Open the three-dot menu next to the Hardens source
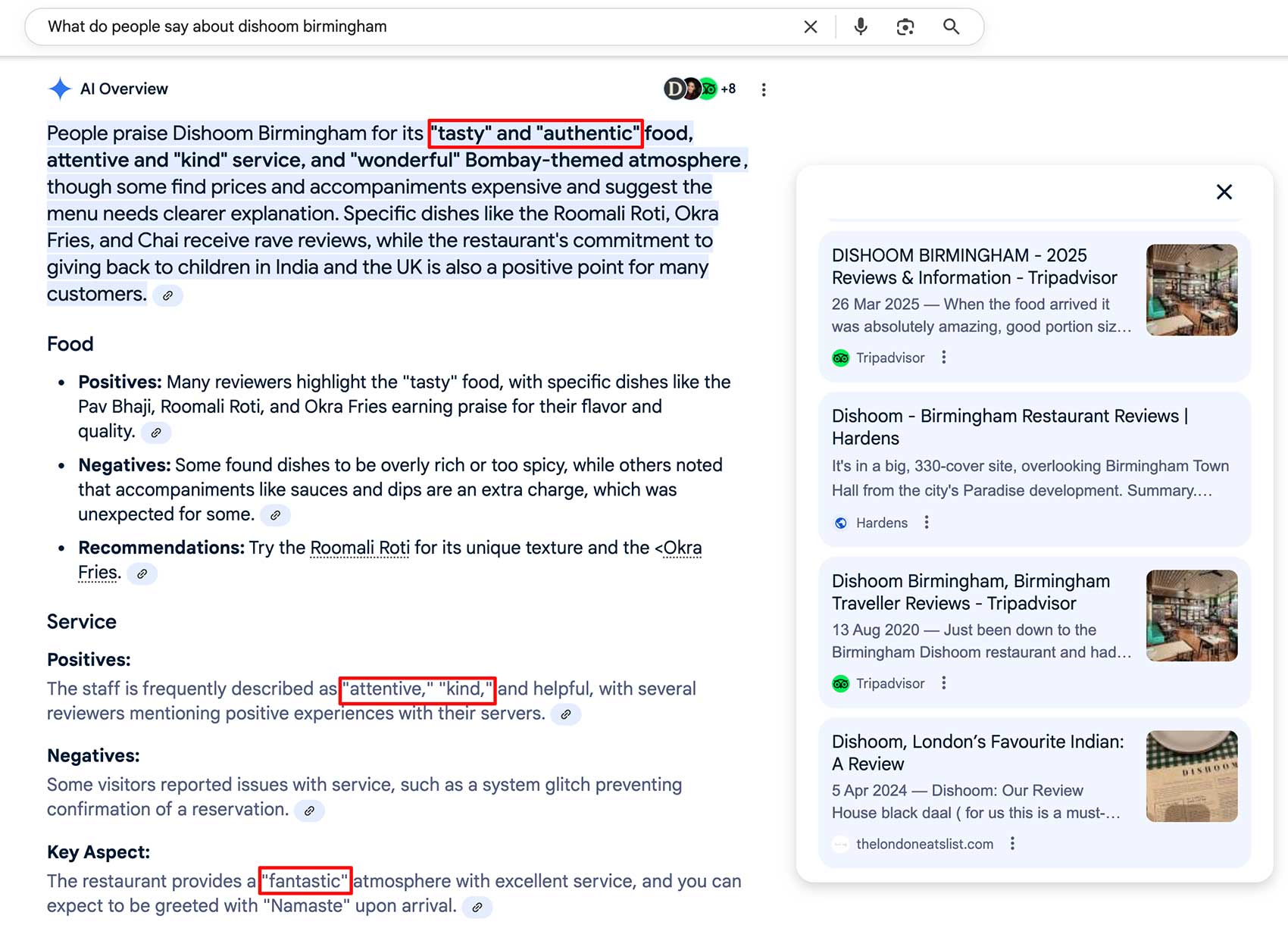Viewport: 1288px width, 928px height. (926, 522)
